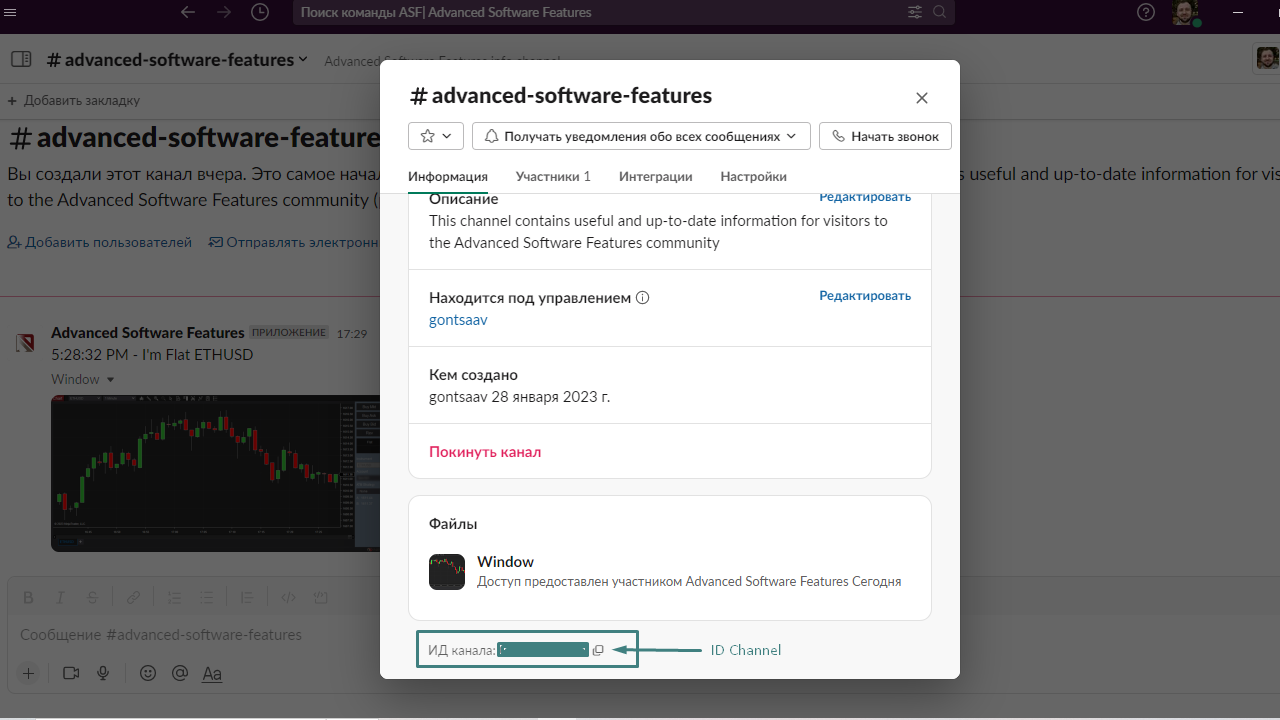This screenshot has height=720, width=1280.
Task: Open recent history with the clock icon
Action: 260,13
